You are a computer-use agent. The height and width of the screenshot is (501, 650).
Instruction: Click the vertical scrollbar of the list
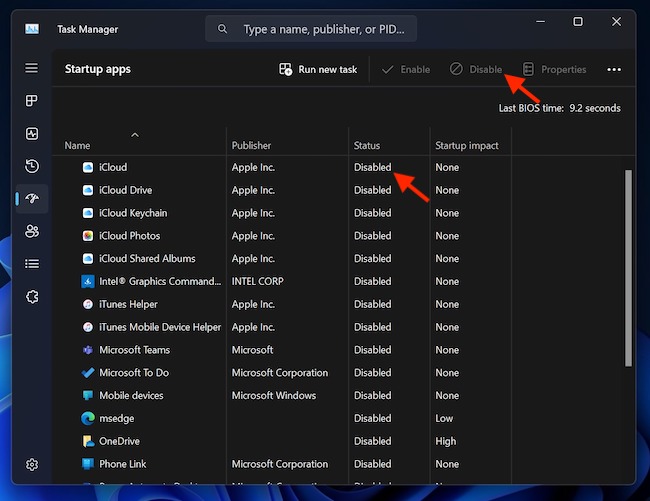pos(628,270)
